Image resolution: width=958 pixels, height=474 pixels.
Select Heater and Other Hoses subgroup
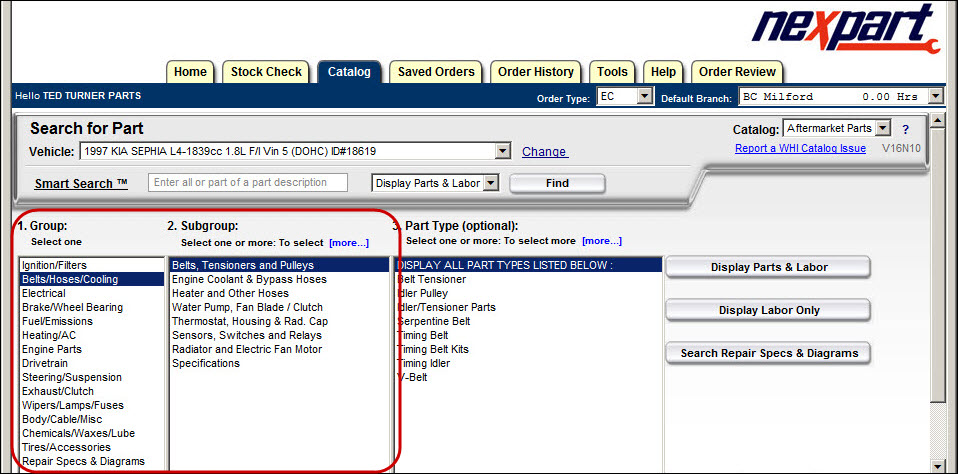point(279,293)
